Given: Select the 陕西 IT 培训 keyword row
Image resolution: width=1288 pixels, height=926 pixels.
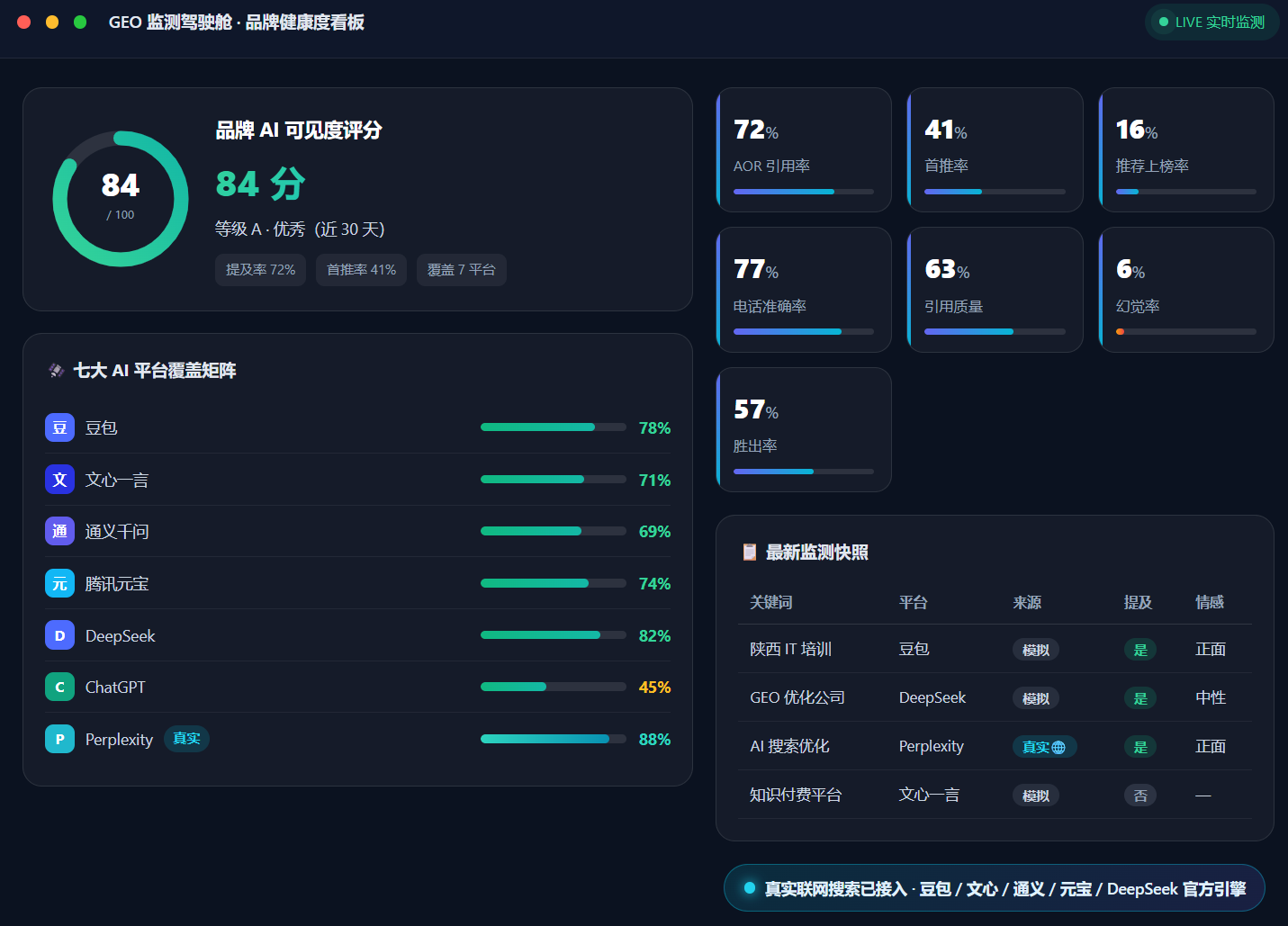Looking at the screenshot, I should click(x=995, y=649).
